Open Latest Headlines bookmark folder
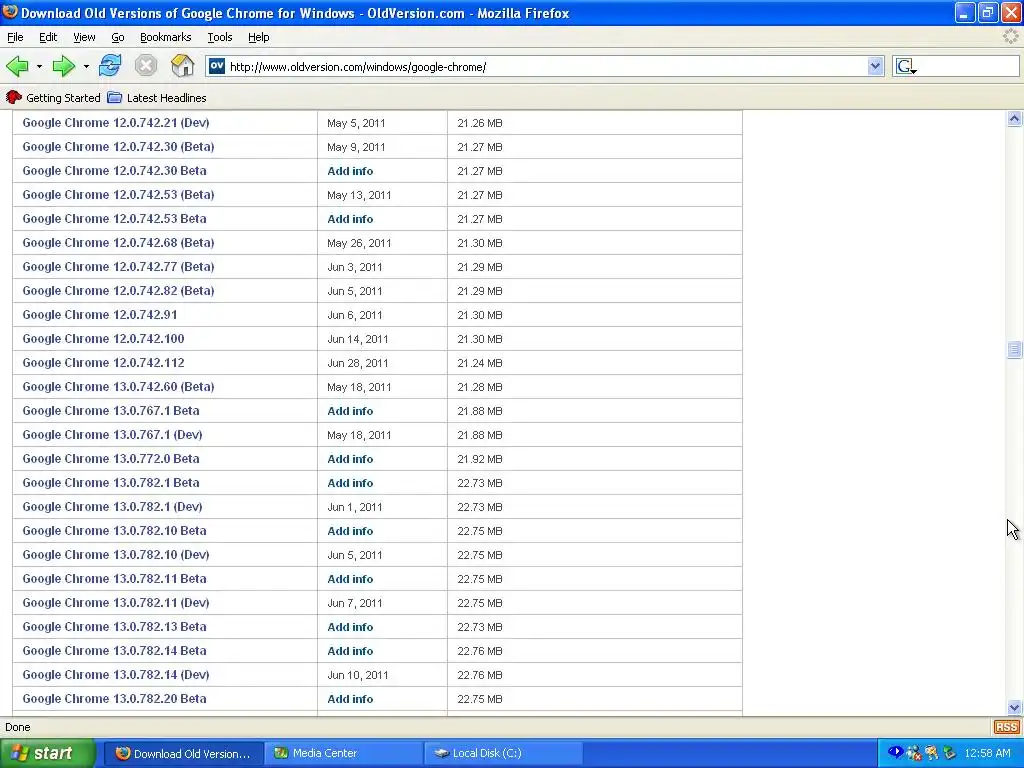1024x768 pixels. click(x=157, y=98)
